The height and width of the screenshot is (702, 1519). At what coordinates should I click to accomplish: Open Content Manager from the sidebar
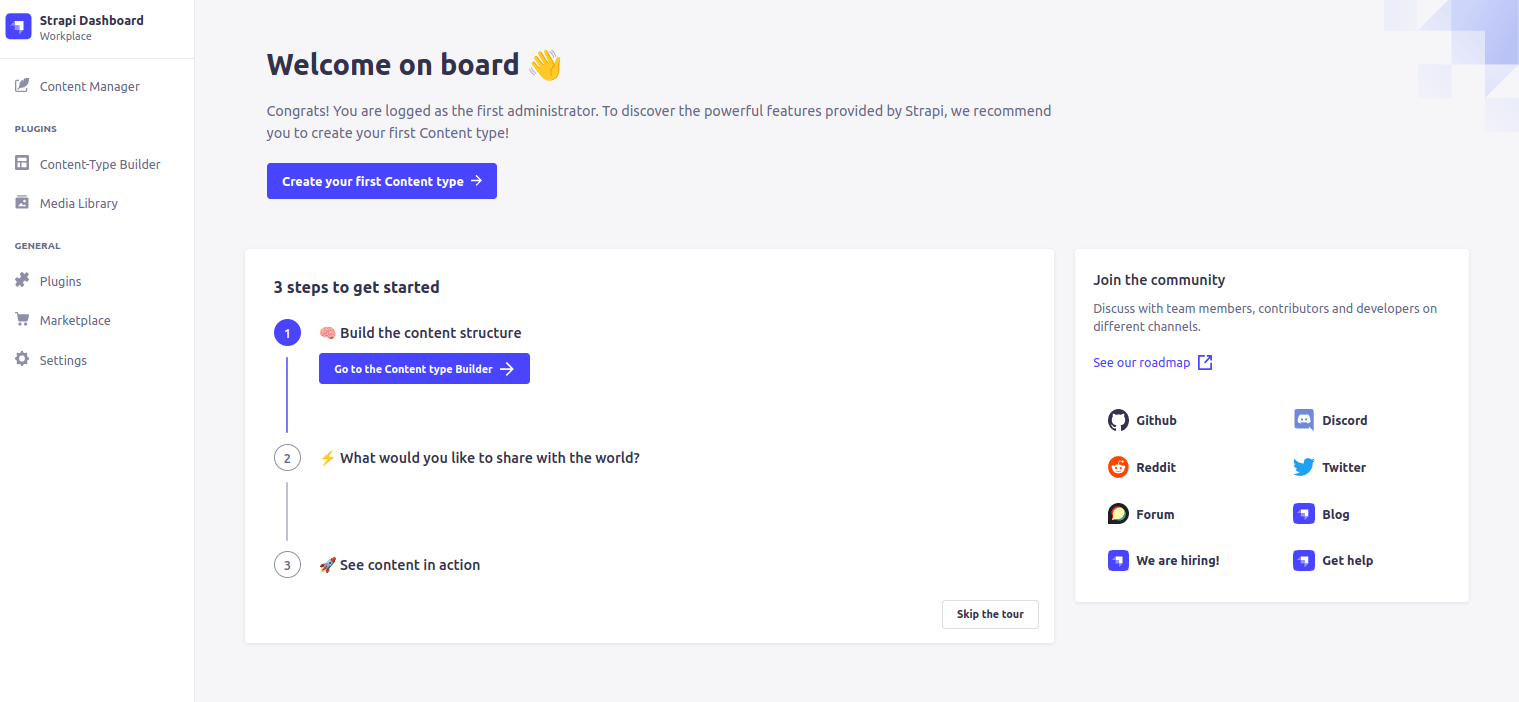[x=89, y=87]
